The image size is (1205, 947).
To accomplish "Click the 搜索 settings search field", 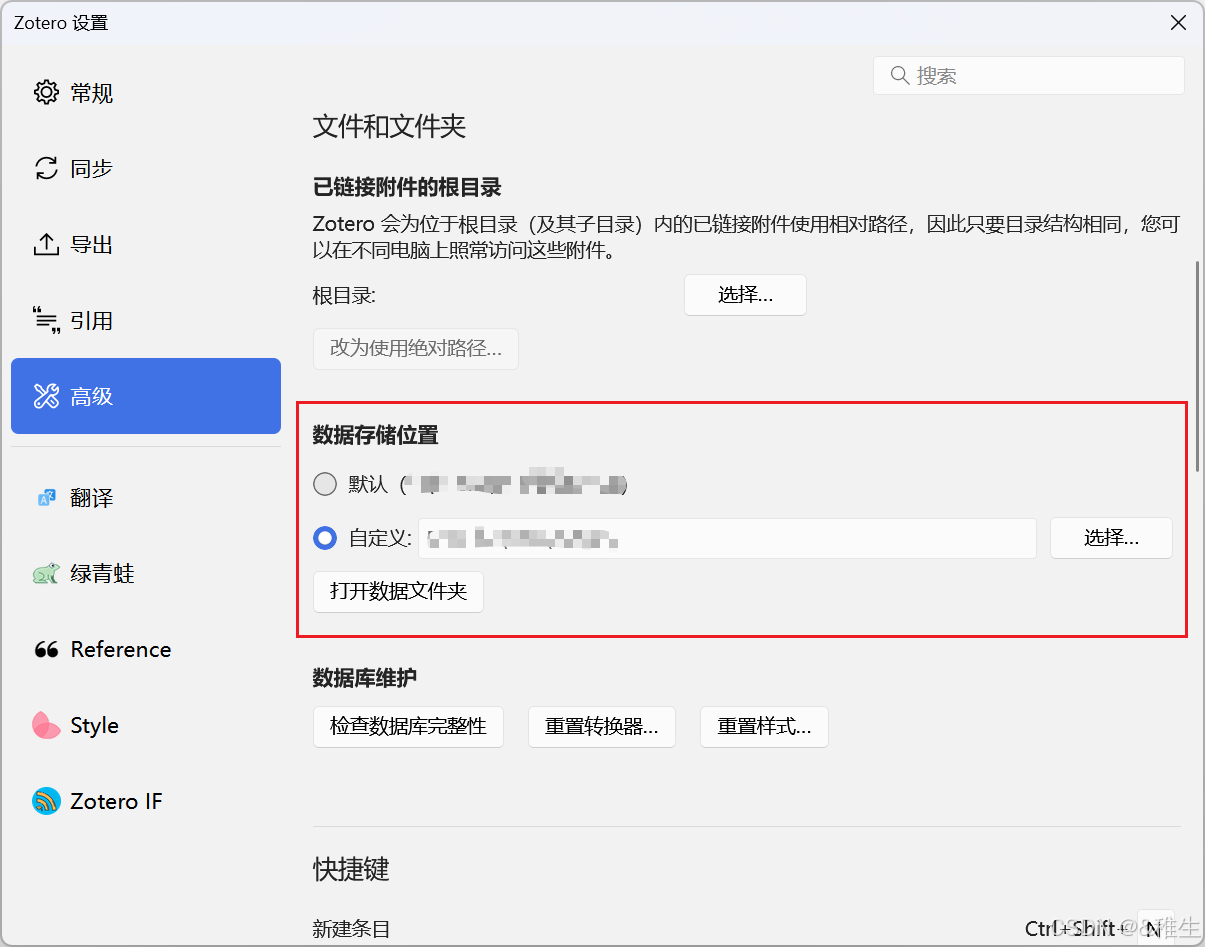I will (x=1029, y=76).
